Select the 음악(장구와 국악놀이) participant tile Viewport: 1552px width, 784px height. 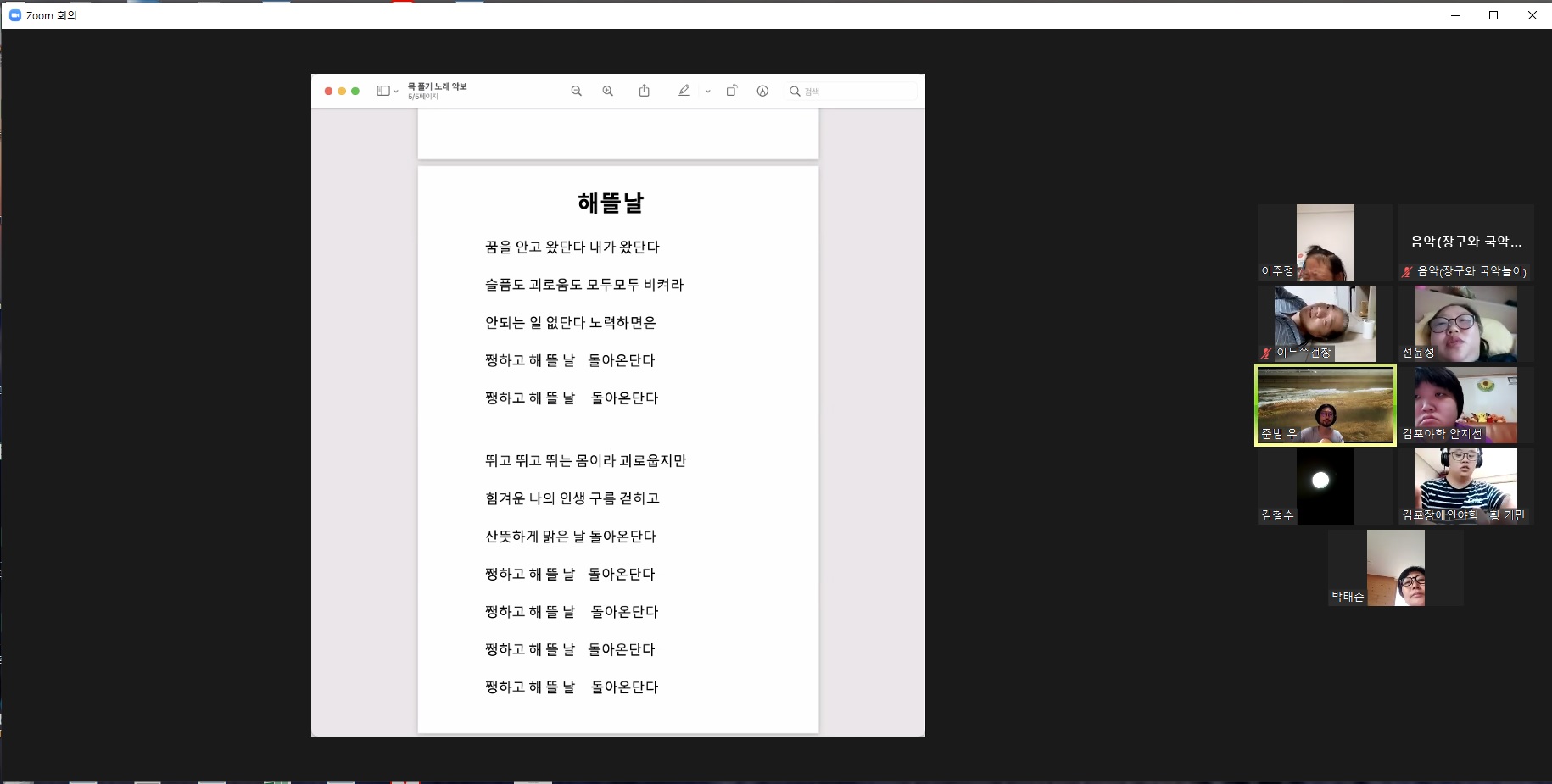1466,242
